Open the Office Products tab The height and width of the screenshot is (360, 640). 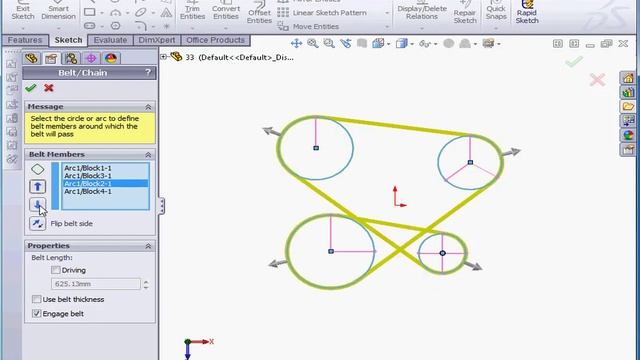216,40
